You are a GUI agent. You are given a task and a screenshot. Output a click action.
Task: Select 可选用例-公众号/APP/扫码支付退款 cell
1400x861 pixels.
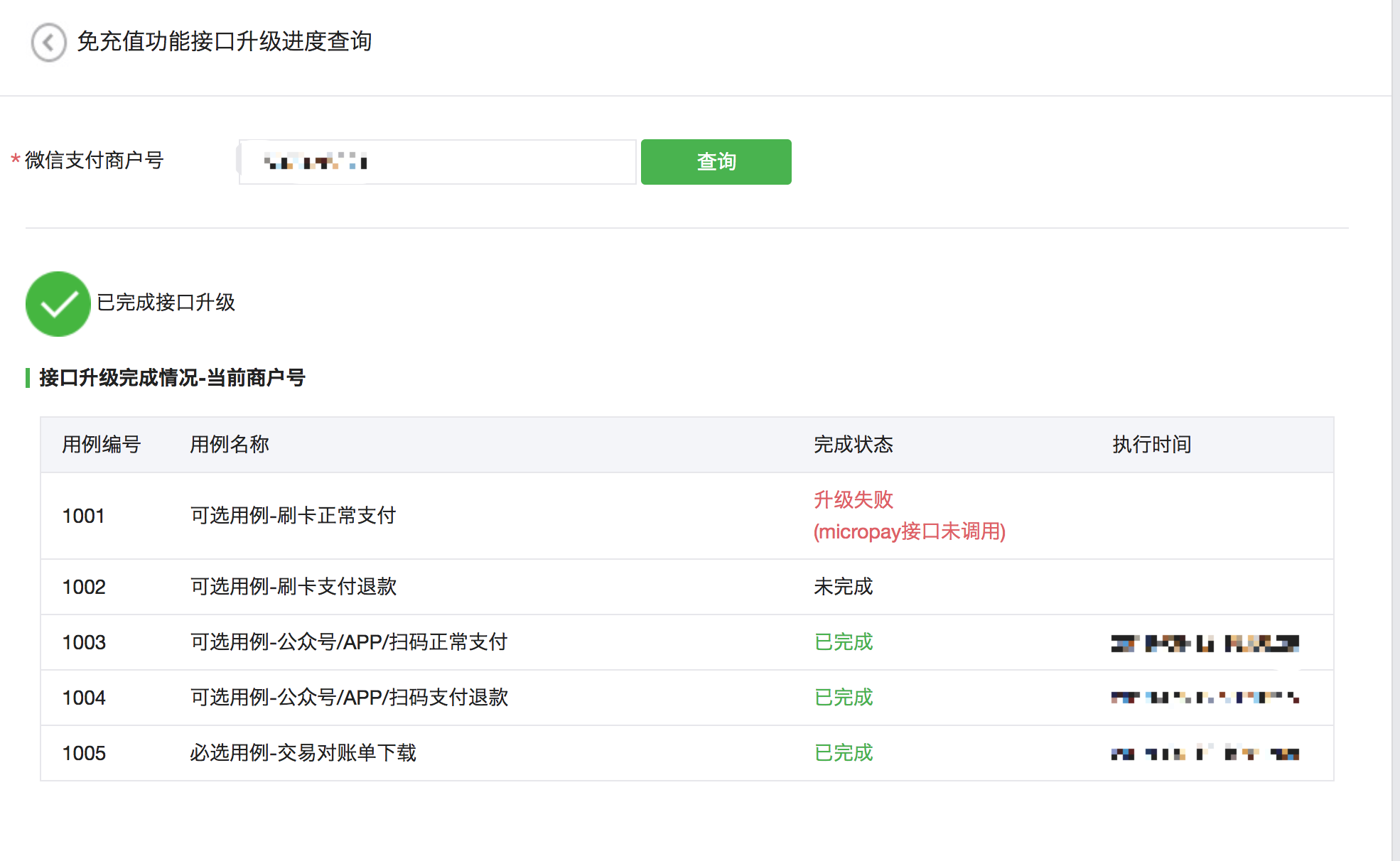pyautogui.click(x=349, y=697)
